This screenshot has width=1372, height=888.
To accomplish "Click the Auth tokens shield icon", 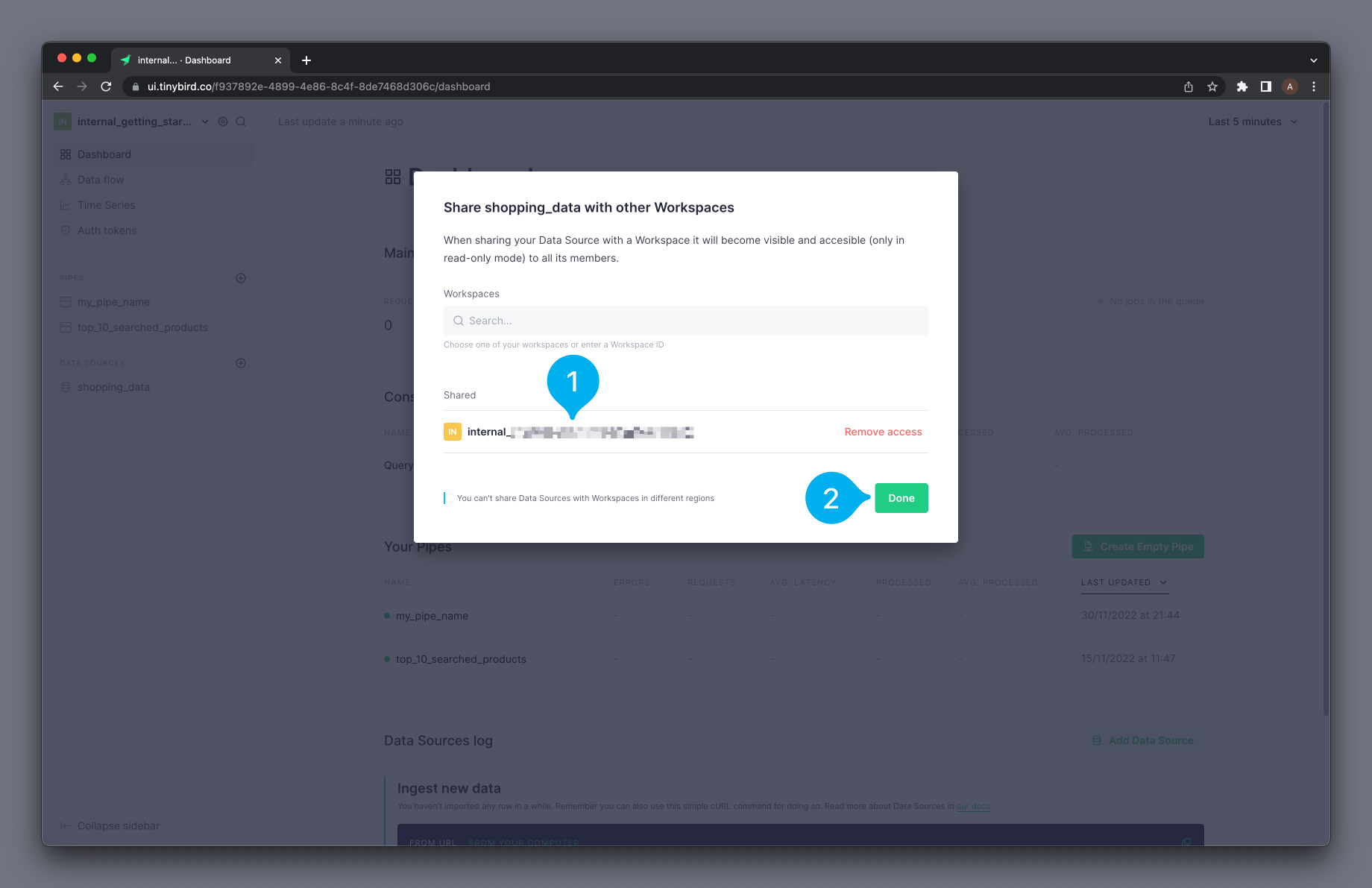I will [x=66, y=230].
